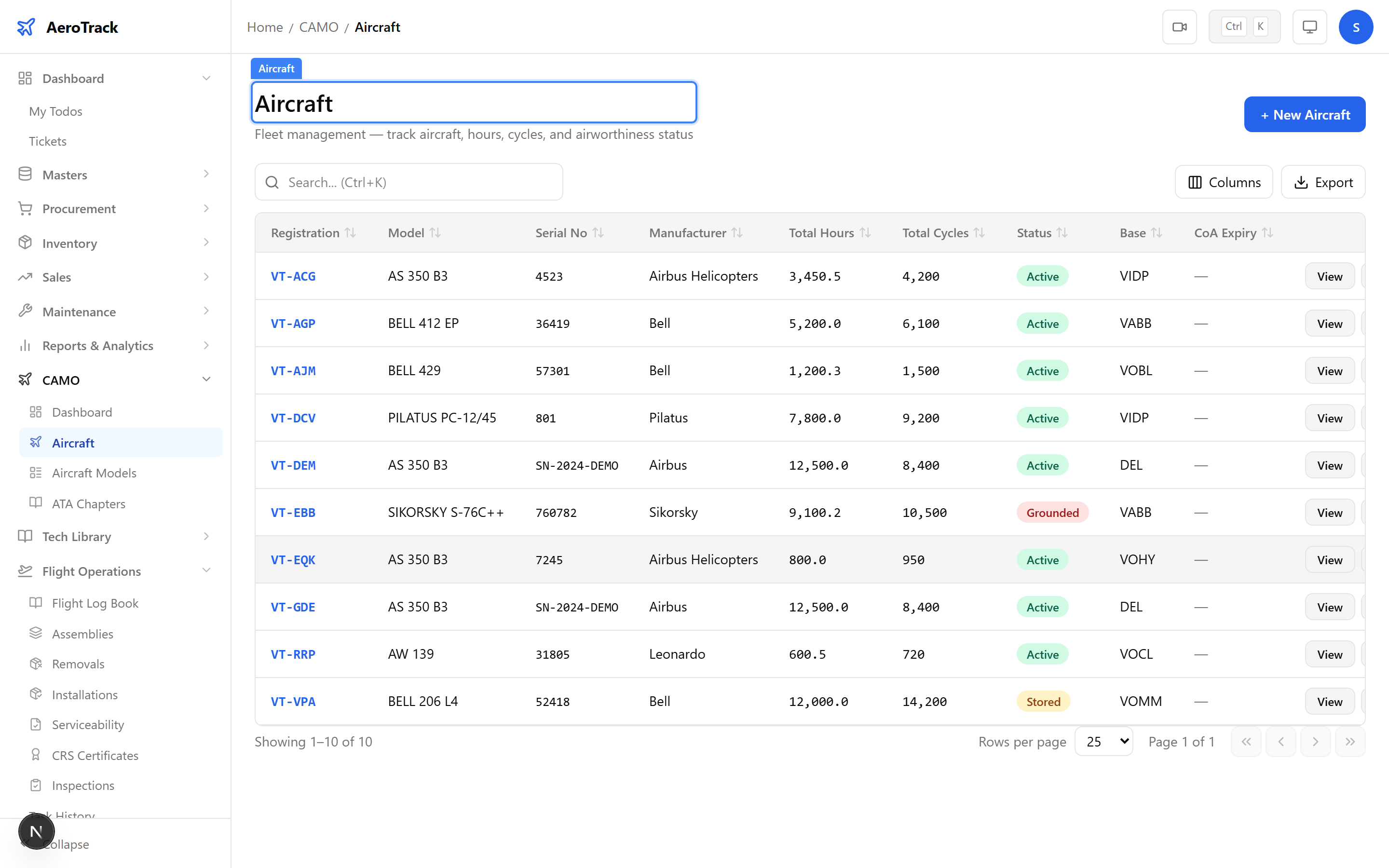Click the Maintenance wrench icon

25,311
